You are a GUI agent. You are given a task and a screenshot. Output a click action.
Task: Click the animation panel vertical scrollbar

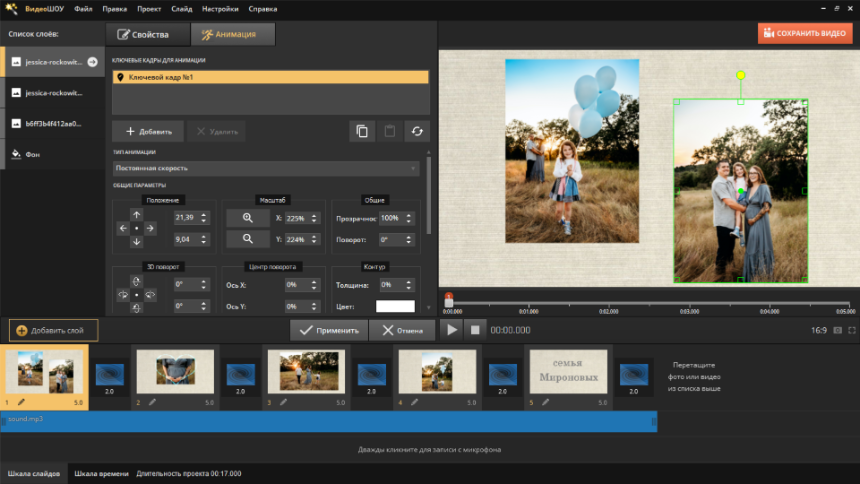[x=428, y=195]
